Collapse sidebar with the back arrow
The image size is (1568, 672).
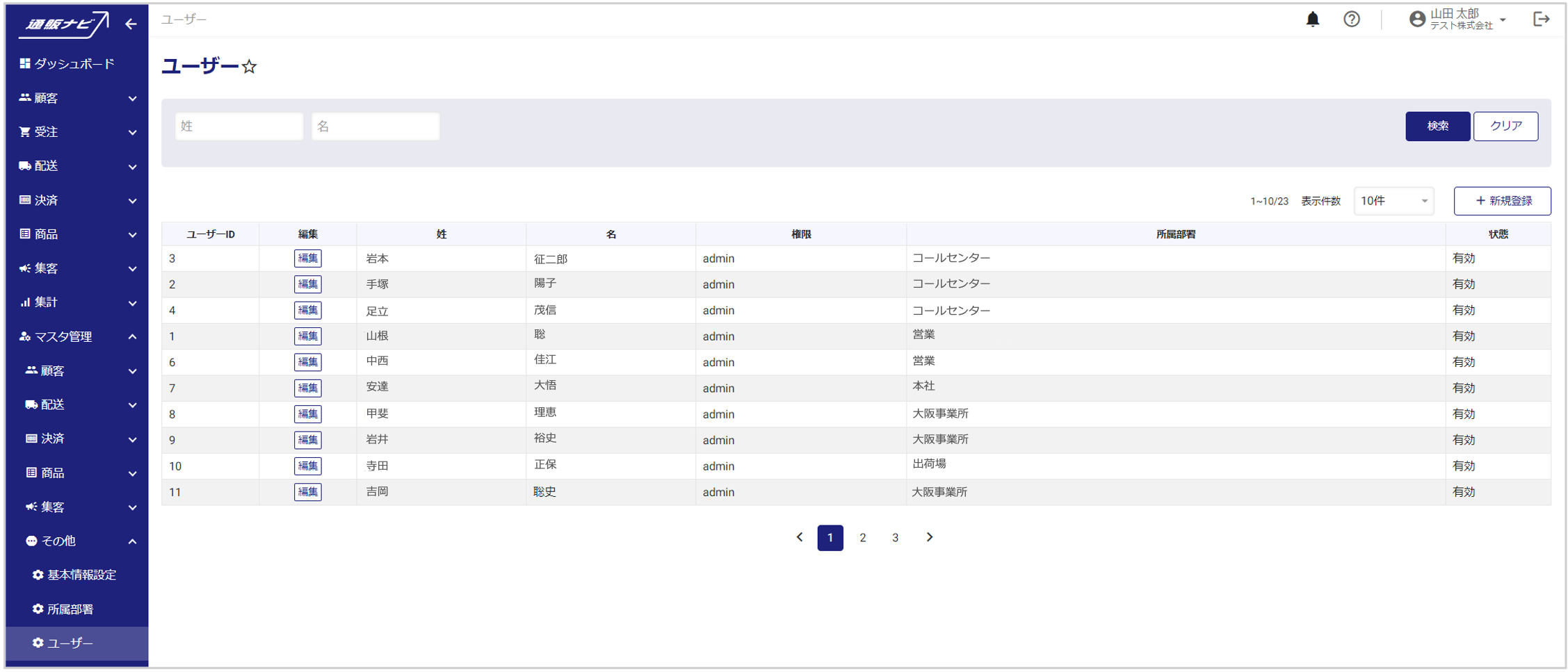click(131, 24)
